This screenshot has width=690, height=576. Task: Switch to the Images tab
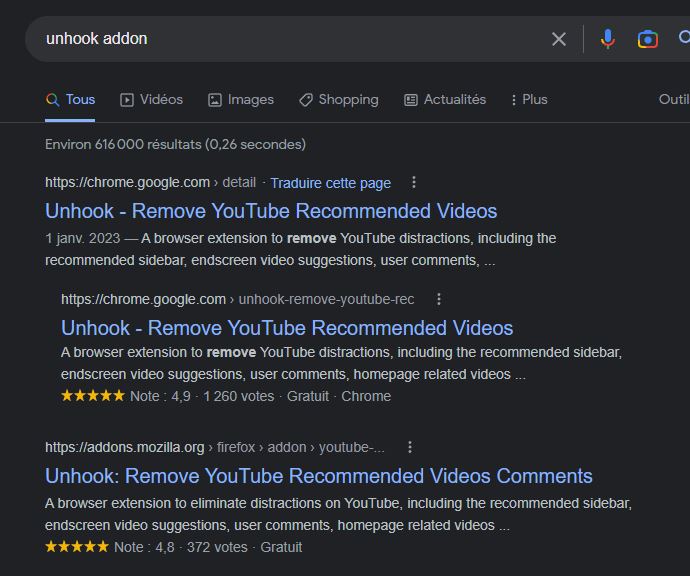point(241,100)
